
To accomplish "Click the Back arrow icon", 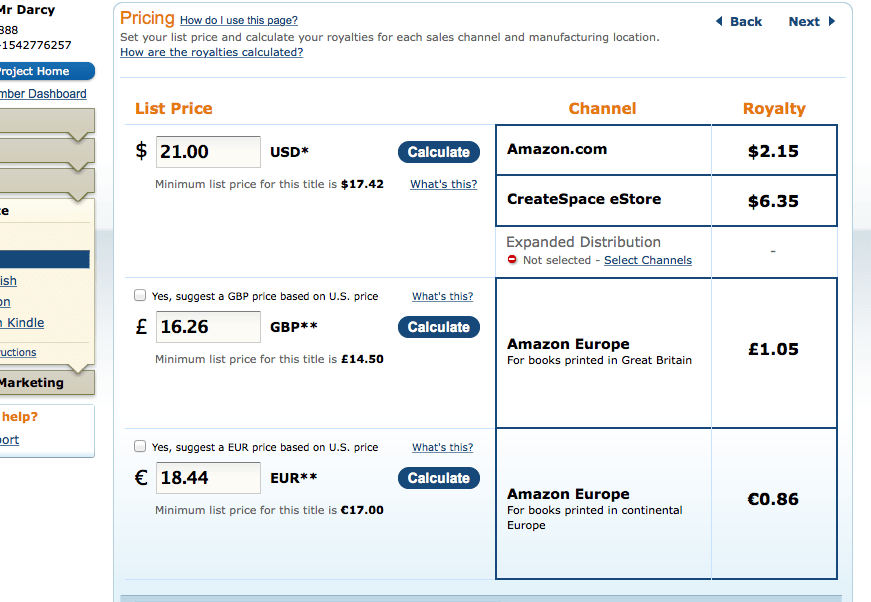I will point(719,21).
